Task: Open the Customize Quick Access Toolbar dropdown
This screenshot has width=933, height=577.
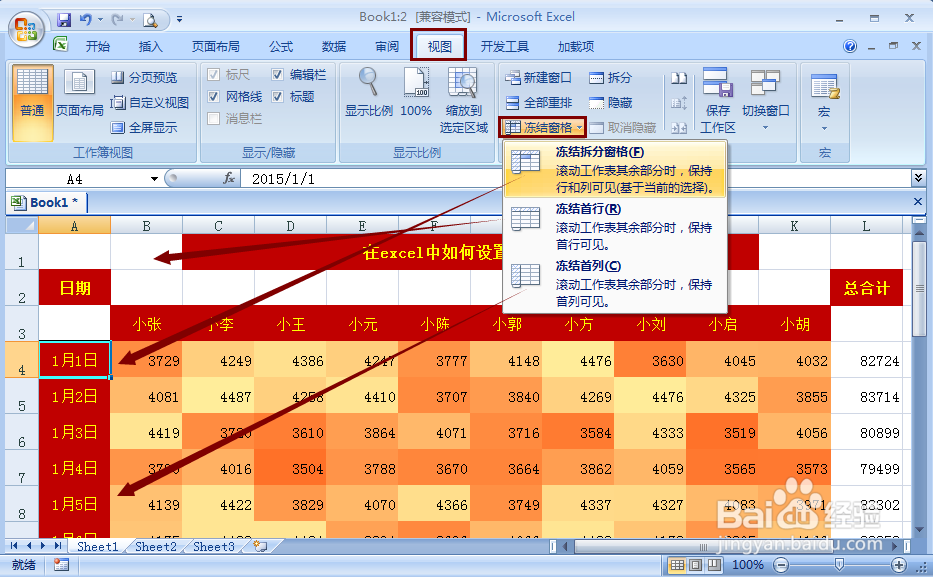Action: [x=179, y=20]
